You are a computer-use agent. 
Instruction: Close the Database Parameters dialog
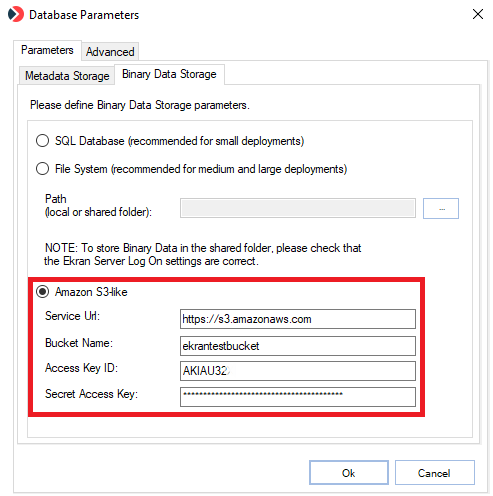477,14
